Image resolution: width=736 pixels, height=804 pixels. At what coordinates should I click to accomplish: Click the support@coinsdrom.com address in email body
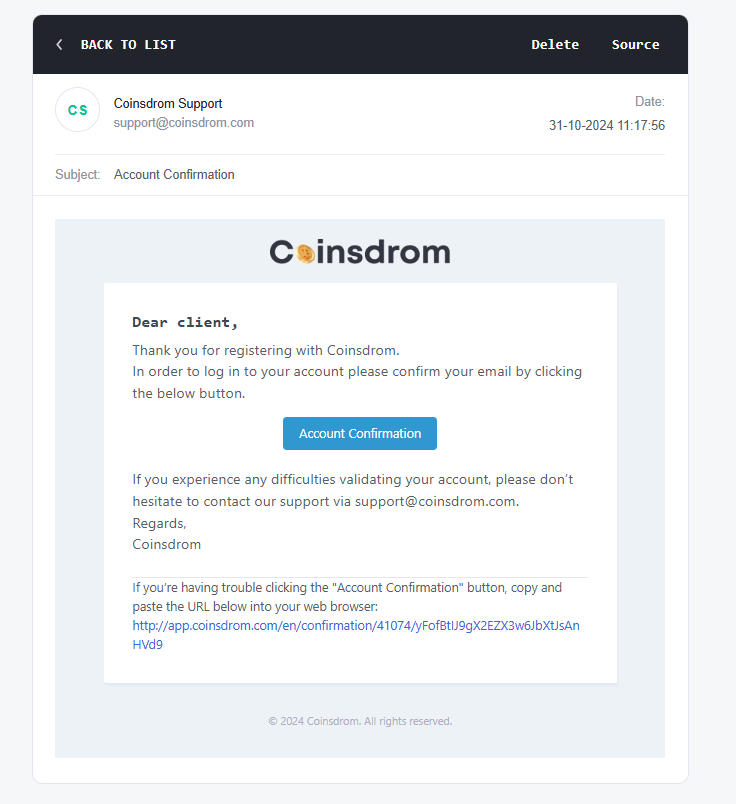(x=436, y=501)
